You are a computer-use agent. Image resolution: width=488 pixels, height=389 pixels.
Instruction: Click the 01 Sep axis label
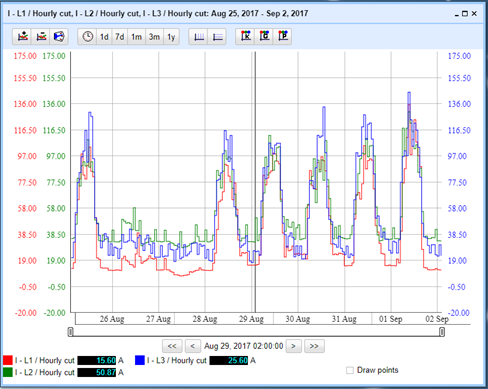click(x=390, y=319)
